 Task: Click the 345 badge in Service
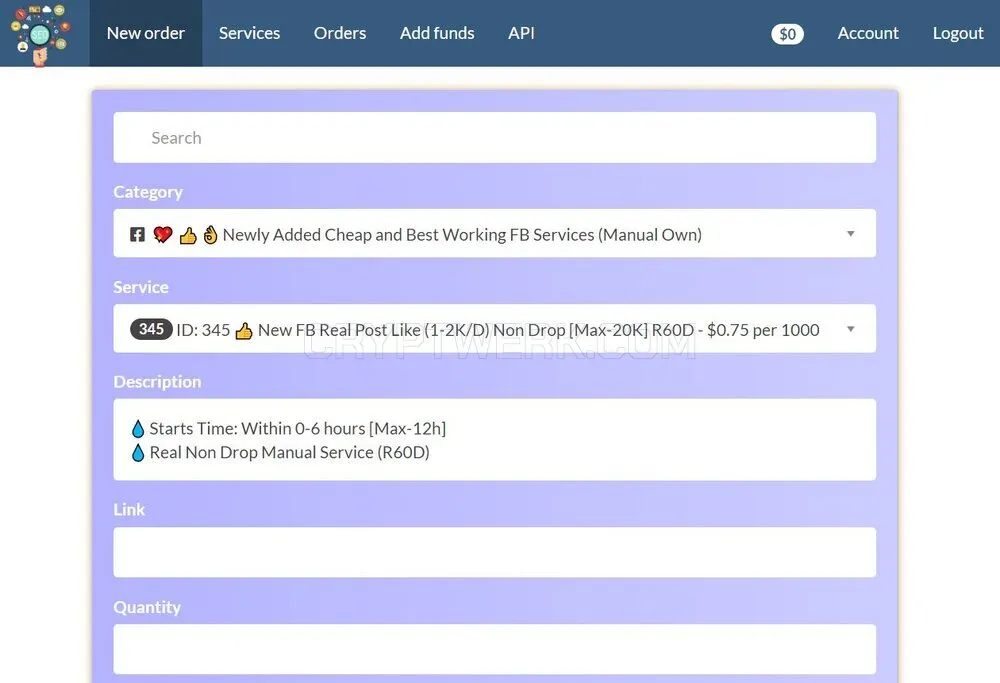click(151, 329)
